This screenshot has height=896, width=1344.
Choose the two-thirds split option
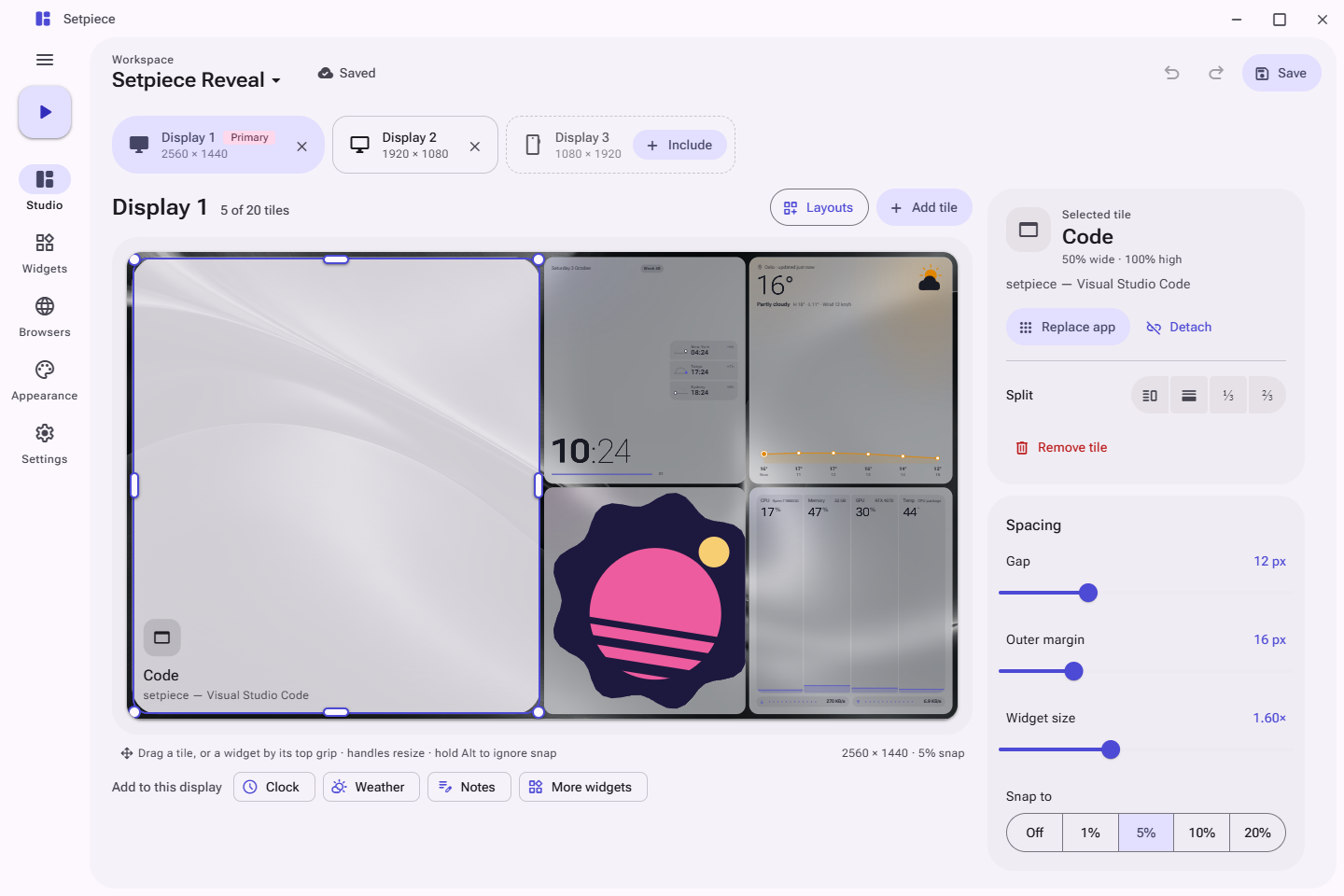coord(1267,396)
